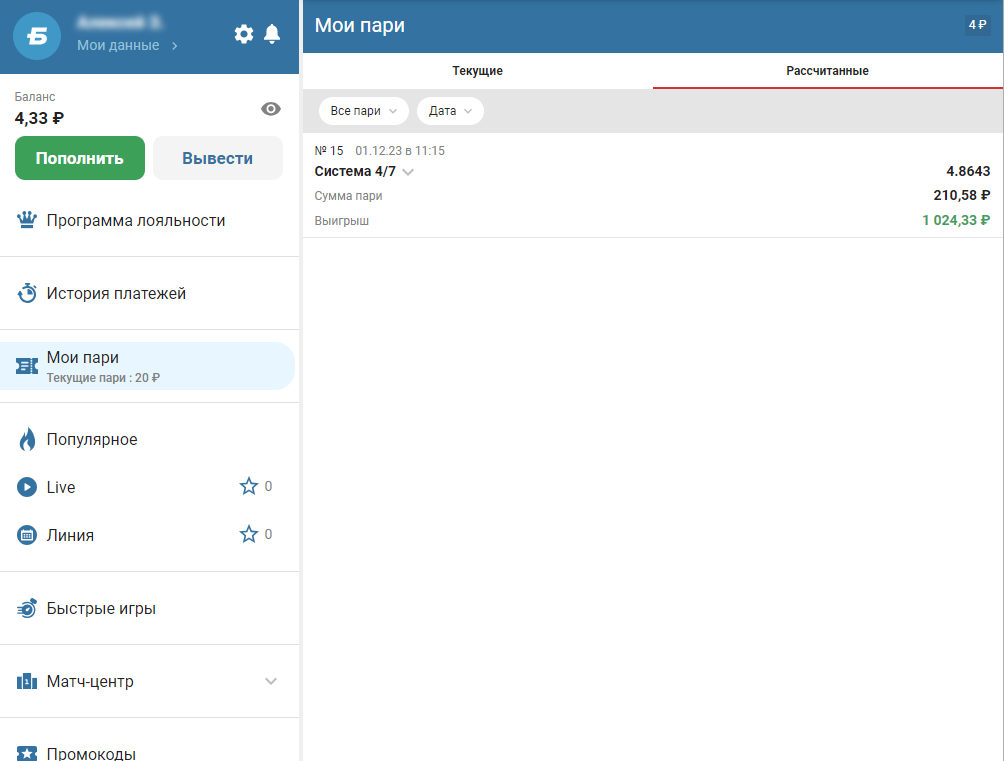Open notifications bell
Screen dimensions: 1004x761
coord(272,34)
